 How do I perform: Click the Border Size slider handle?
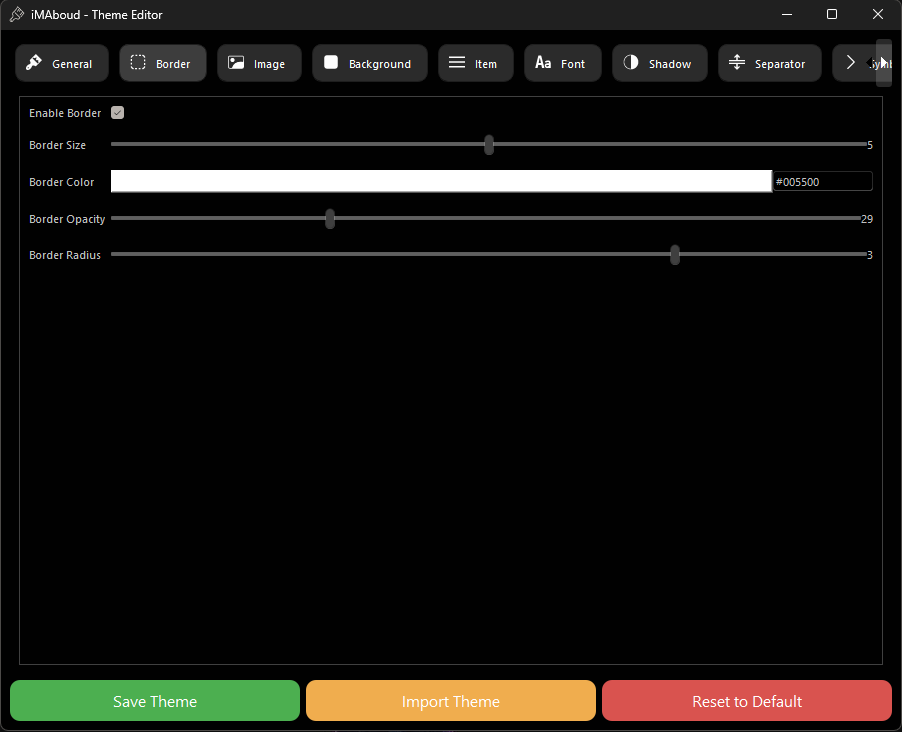[x=488, y=145]
